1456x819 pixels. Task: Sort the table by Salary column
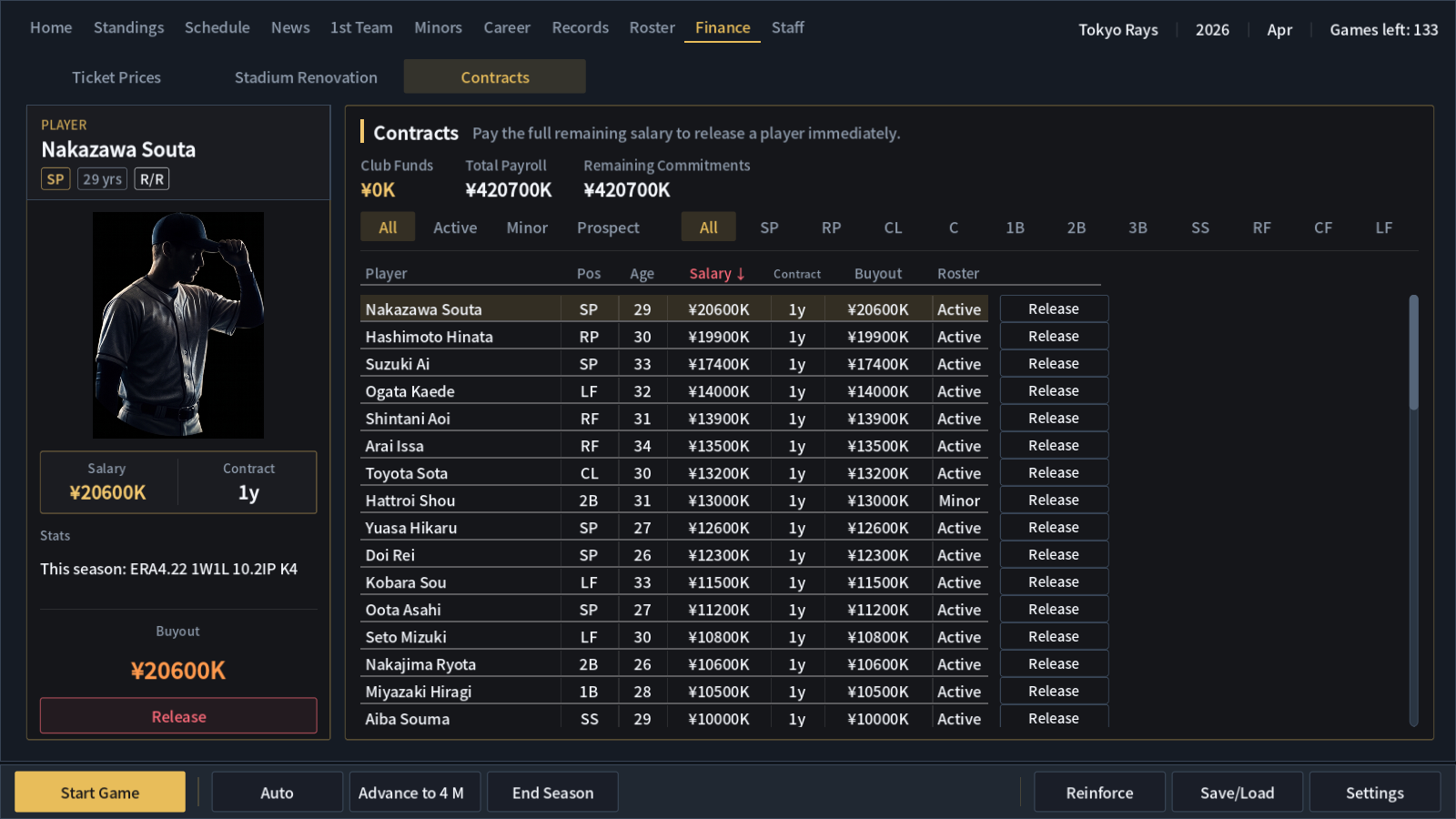[718, 274]
